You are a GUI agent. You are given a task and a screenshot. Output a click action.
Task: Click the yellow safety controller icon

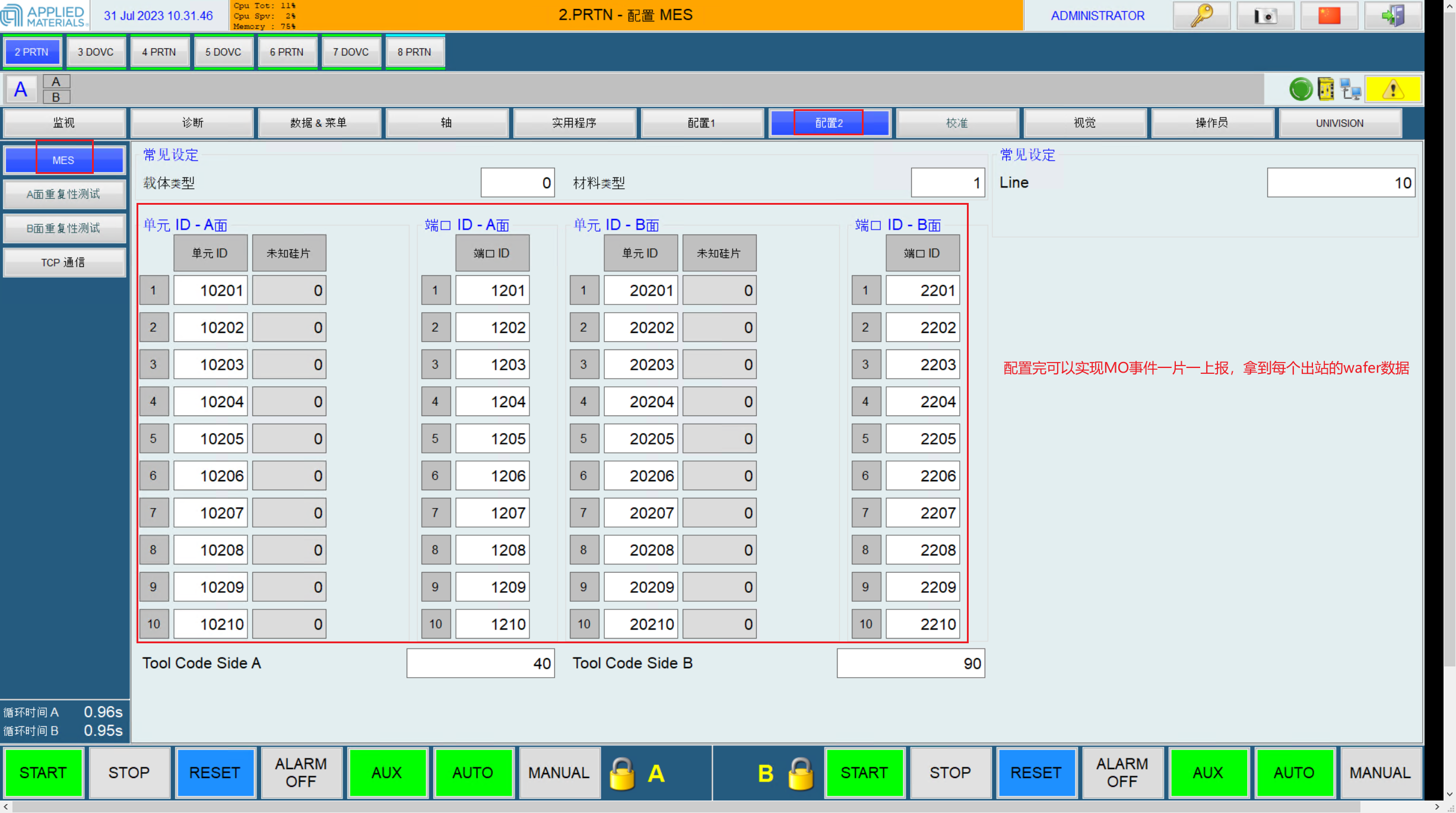click(1325, 90)
